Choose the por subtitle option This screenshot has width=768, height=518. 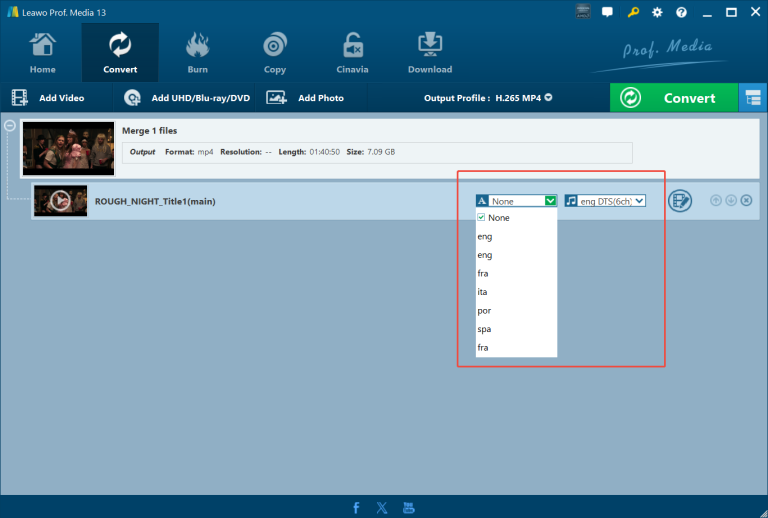pyautogui.click(x=516, y=310)
